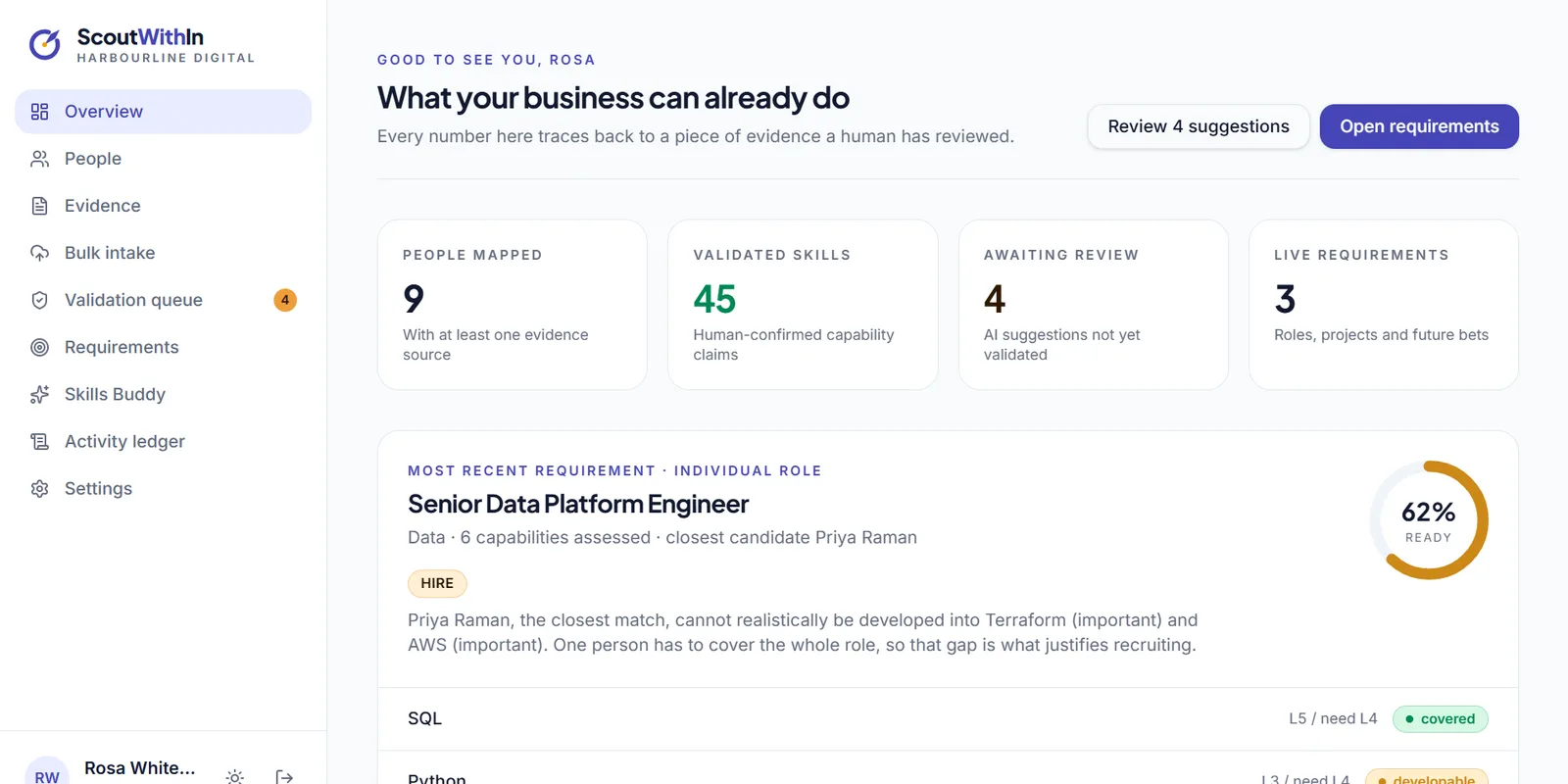Screen dimensions: 1568x784
Task: Click the People sidebar icon
Action: (39, 159)
